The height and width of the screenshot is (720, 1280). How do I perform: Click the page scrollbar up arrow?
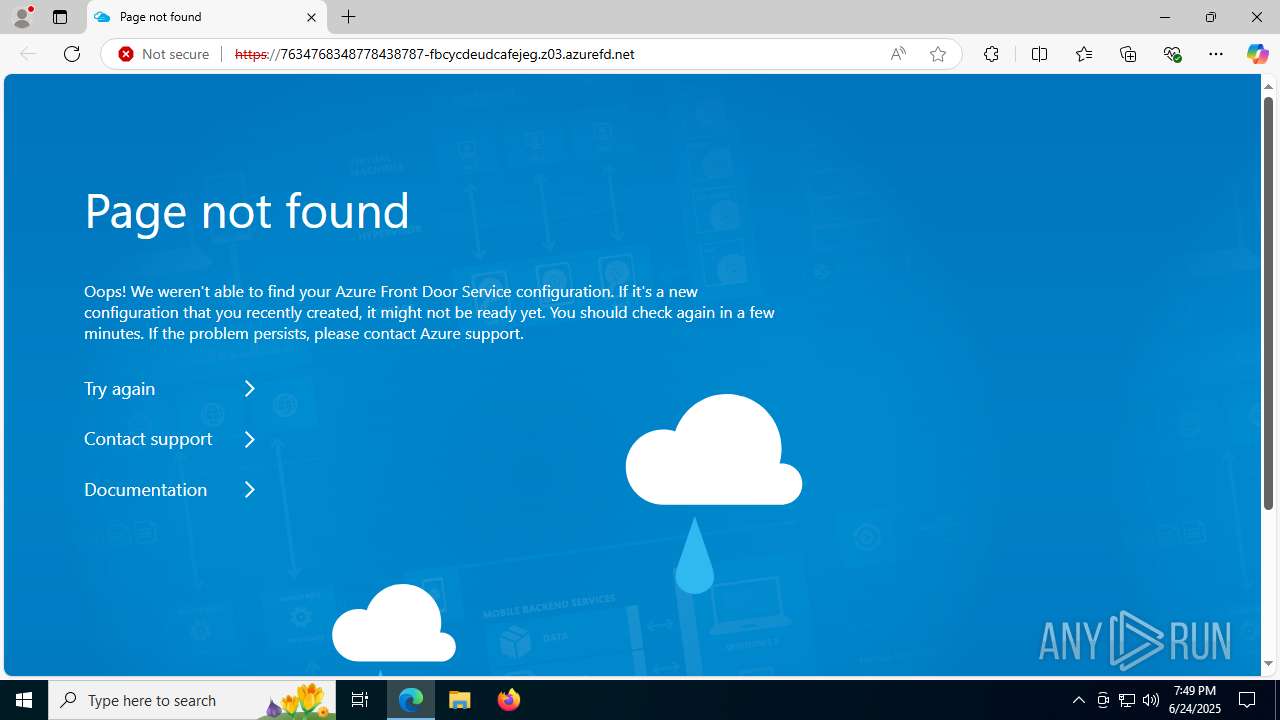click(1268, 86)
